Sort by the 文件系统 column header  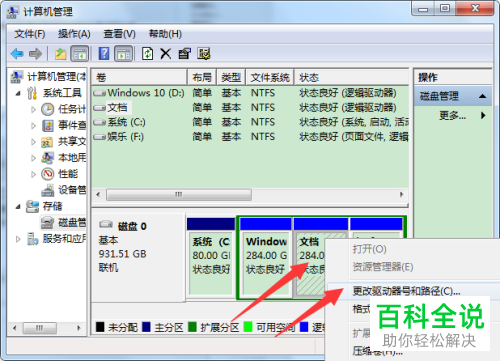[x=270, y=77]
